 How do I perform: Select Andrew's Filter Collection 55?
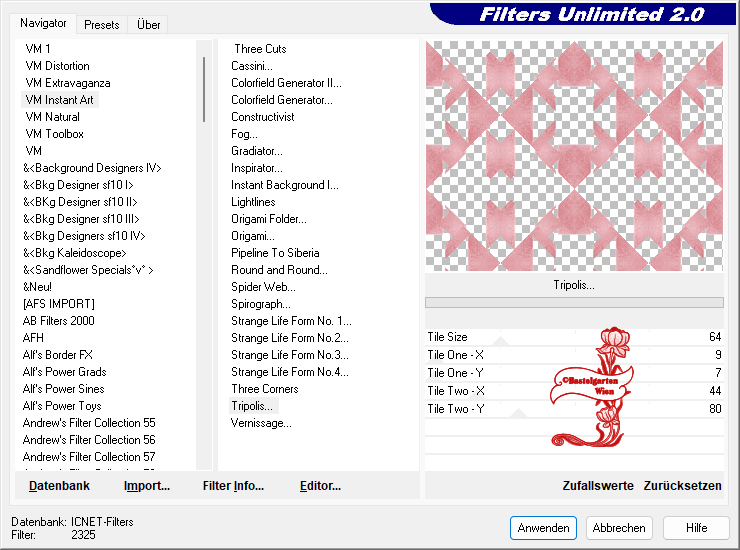tap(89, 423)
